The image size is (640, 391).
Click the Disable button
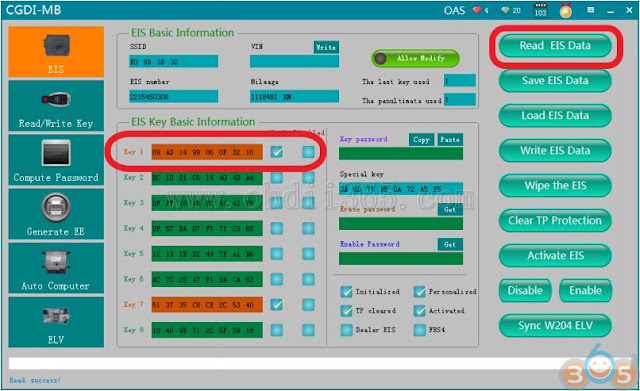pos(525,291)
